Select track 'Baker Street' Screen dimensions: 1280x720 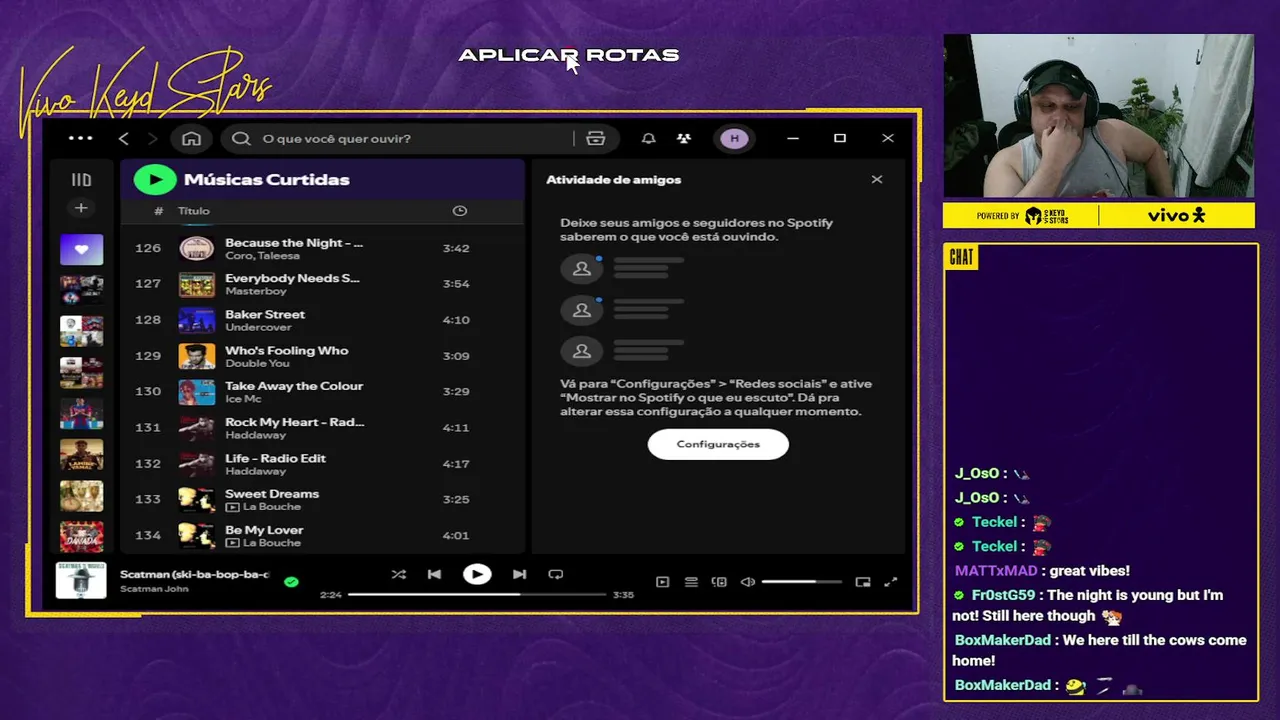[265, 314]
